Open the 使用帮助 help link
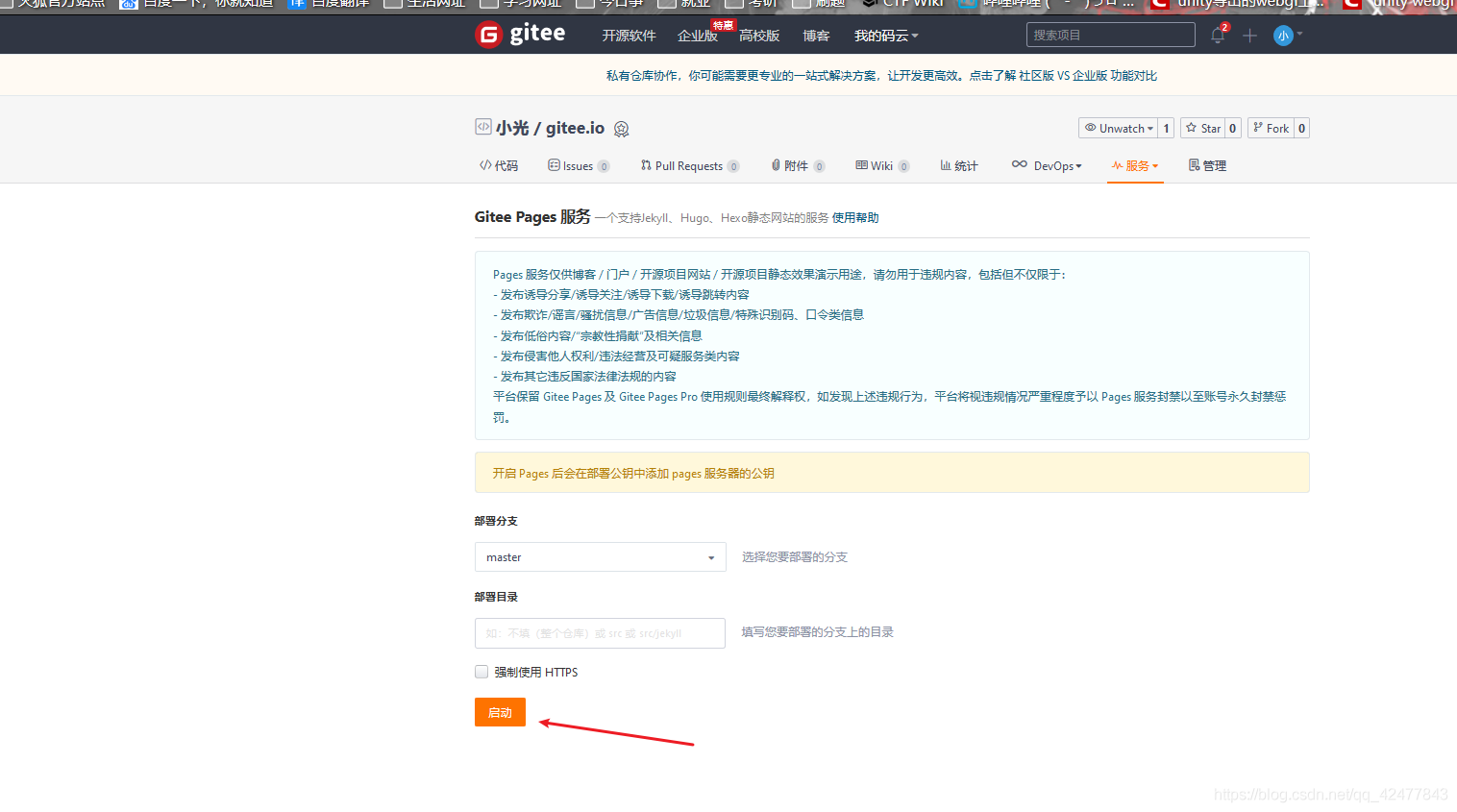The width and height of the screenshot is (1457, 812). pos(854,217)
